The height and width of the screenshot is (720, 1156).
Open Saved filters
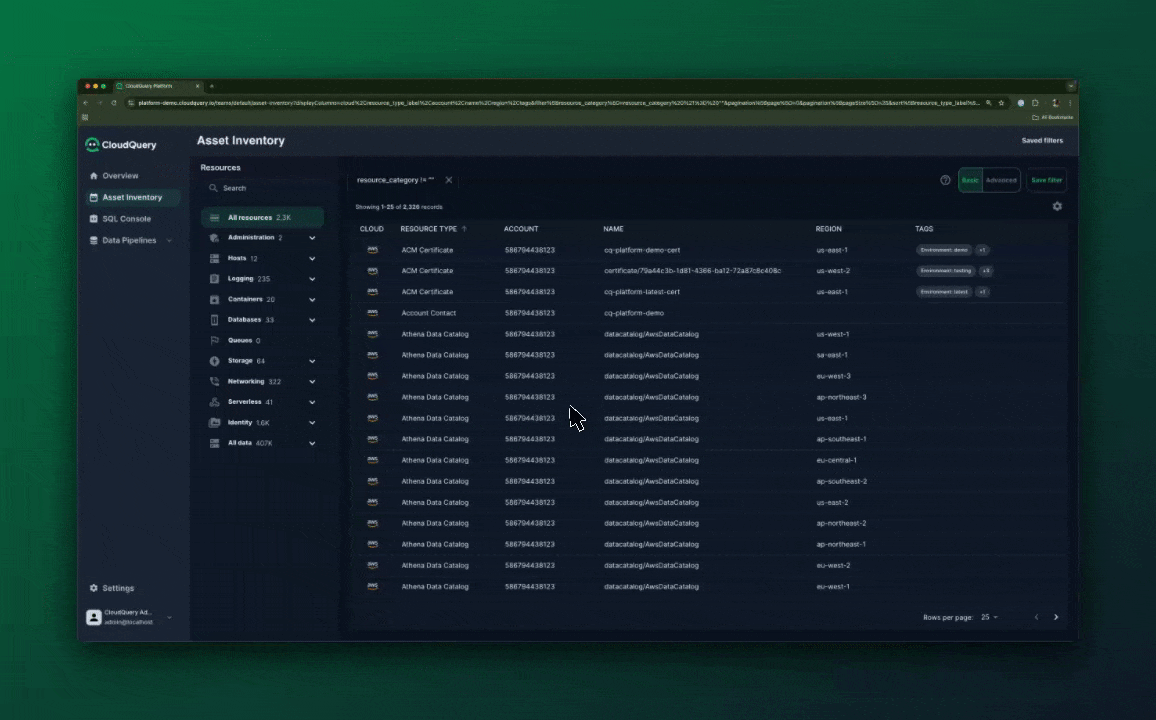(1042, 141)
